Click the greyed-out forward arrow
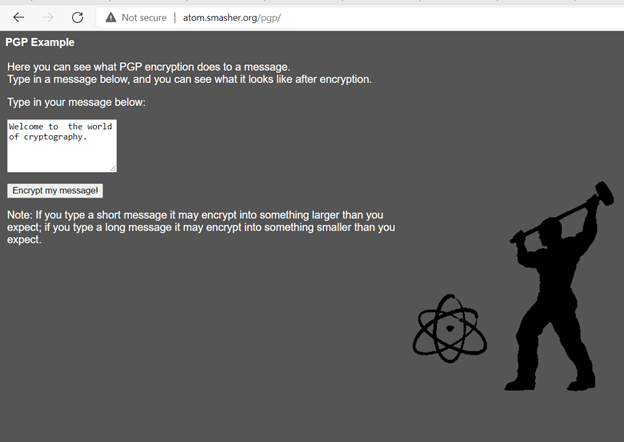This screenshot has height=442, width=624. pyautogui.click(x=48, y=17)
